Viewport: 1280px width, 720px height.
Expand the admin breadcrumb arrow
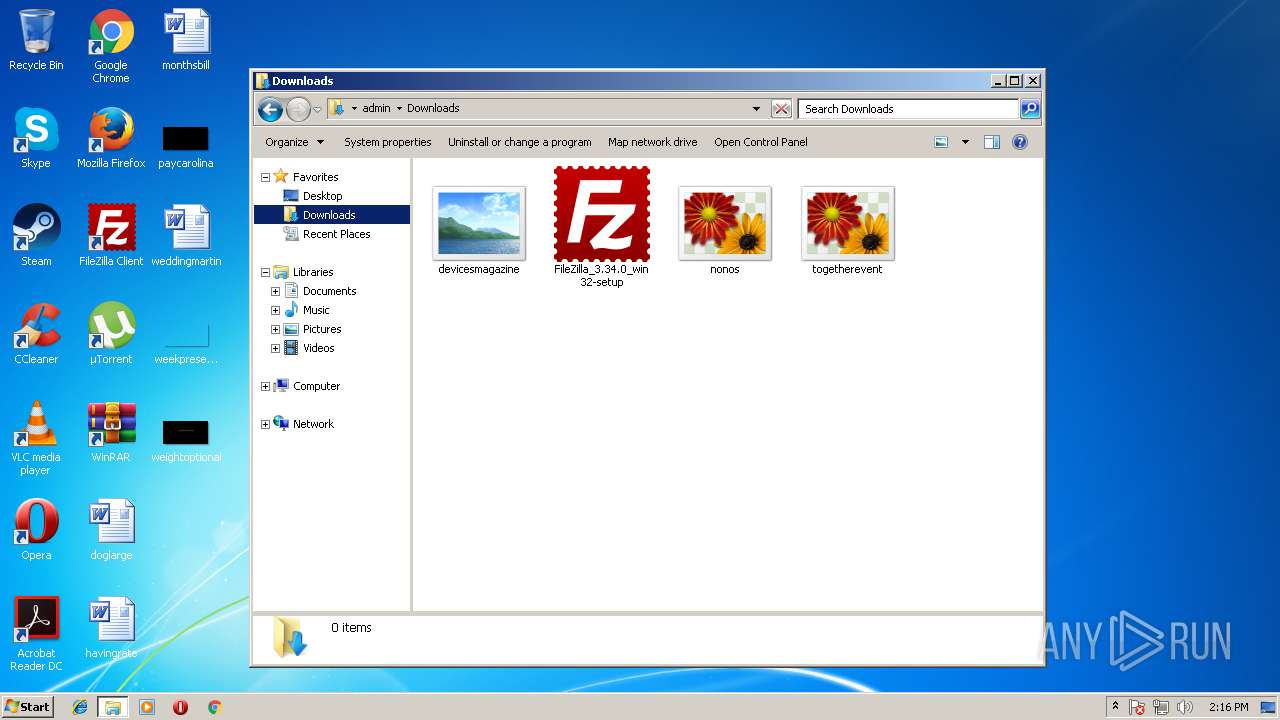pos(399,108)
